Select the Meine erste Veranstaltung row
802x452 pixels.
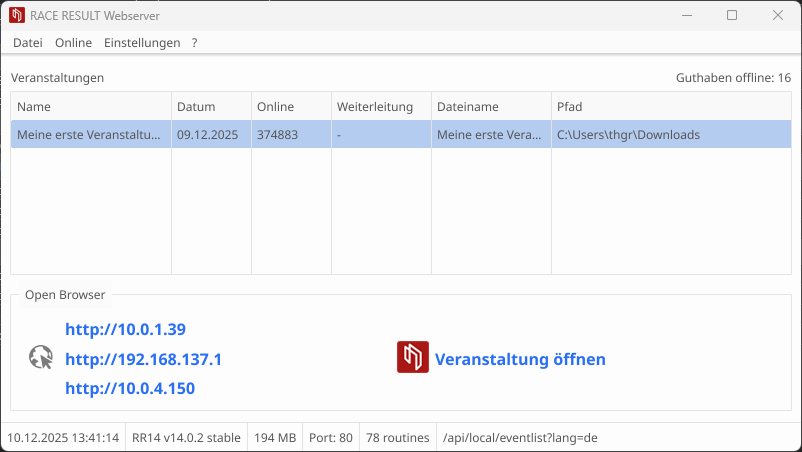(90, 135)
